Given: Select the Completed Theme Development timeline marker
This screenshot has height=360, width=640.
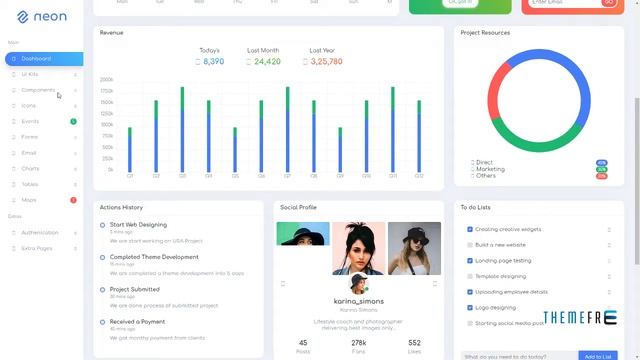Looking at the screenshot, I should 102,258.
